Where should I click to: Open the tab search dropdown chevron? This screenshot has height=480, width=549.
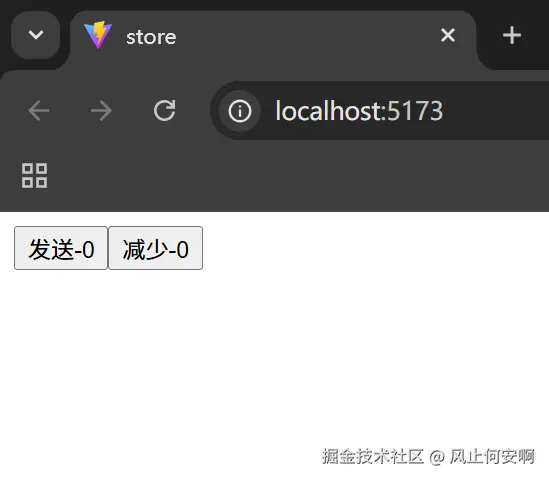click(x=36, y=35)
